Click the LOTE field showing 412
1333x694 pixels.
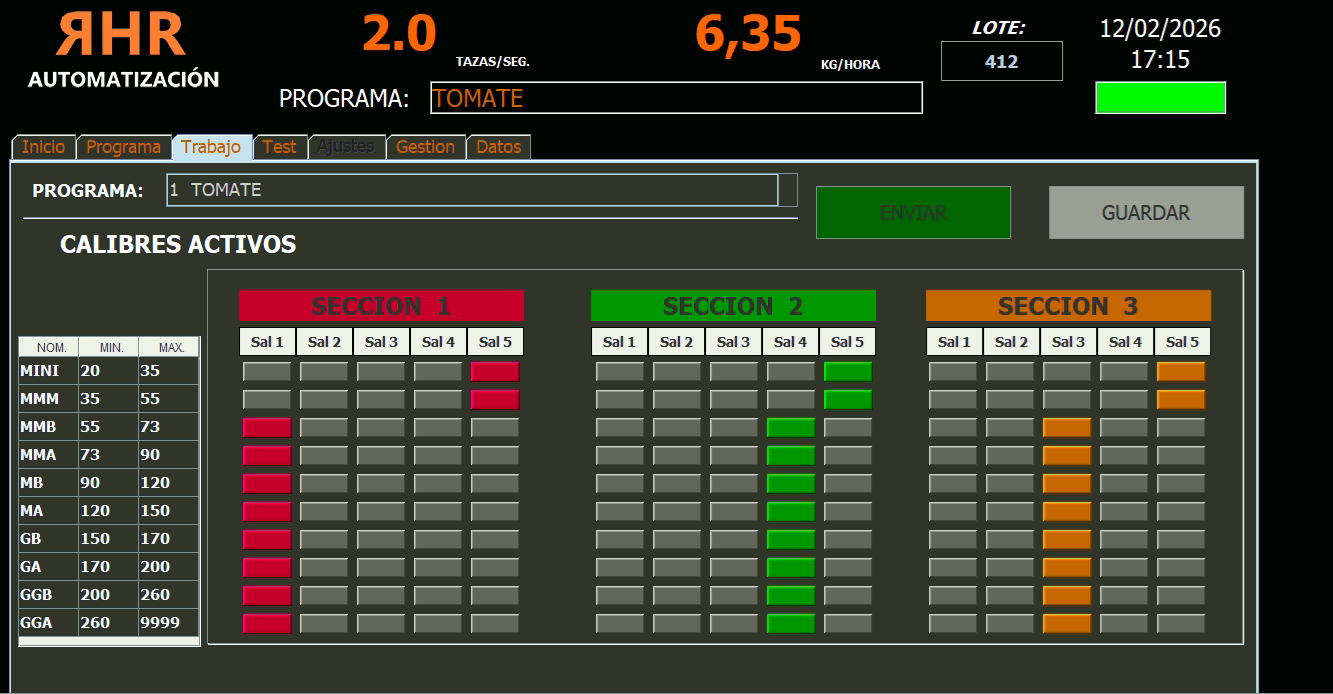tap(1001, 61)
